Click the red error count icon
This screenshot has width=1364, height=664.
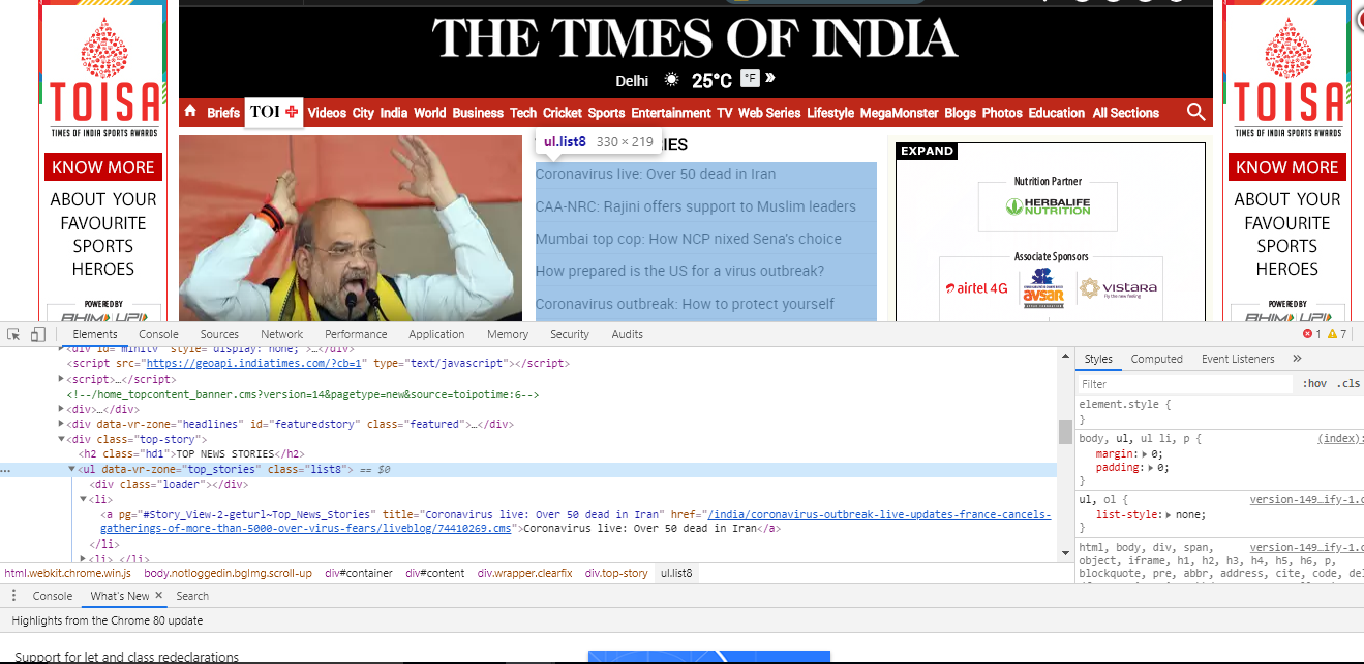pyautogui.click(x=1307, y=334)
